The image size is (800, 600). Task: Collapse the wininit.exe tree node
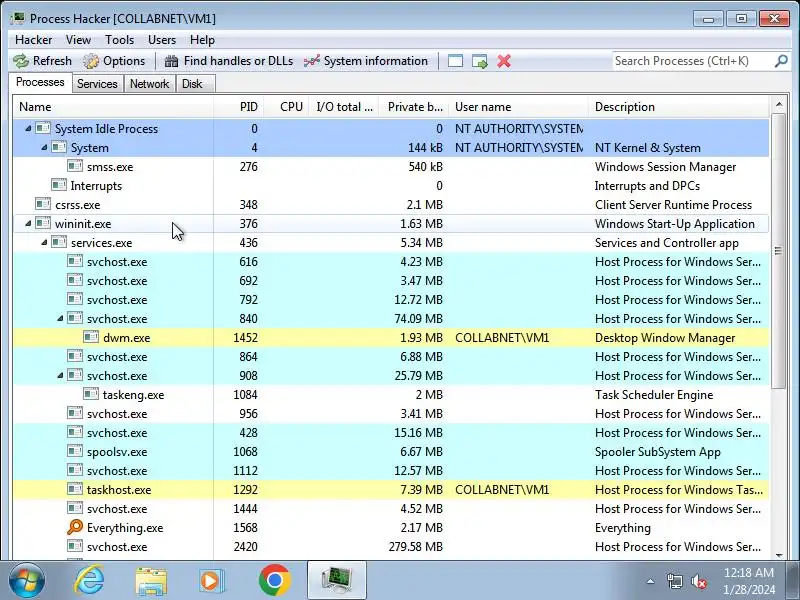pyautogui.click(x=28, y=223)
